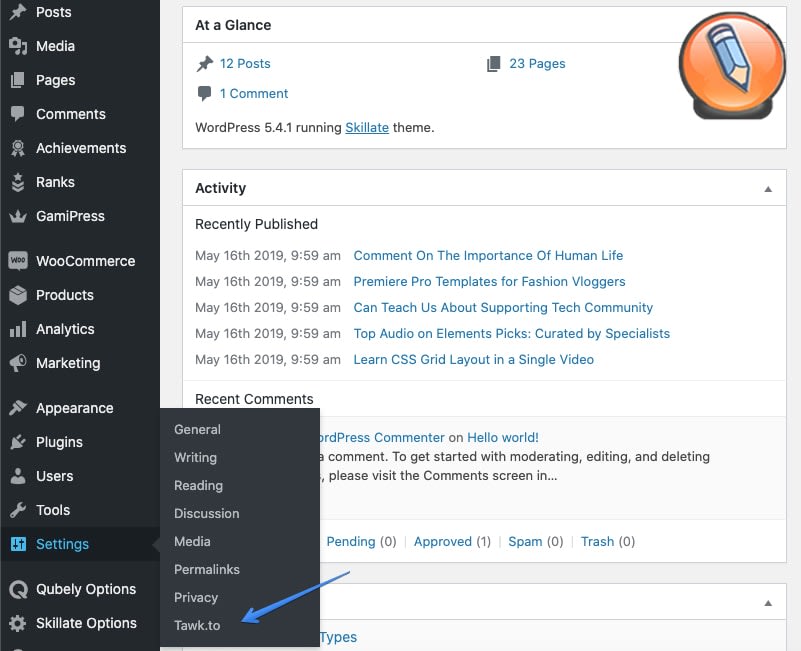This screenshot has width=801, height=651.
Task: Click the comment icon beside 1 Comment
Action: 204,94
